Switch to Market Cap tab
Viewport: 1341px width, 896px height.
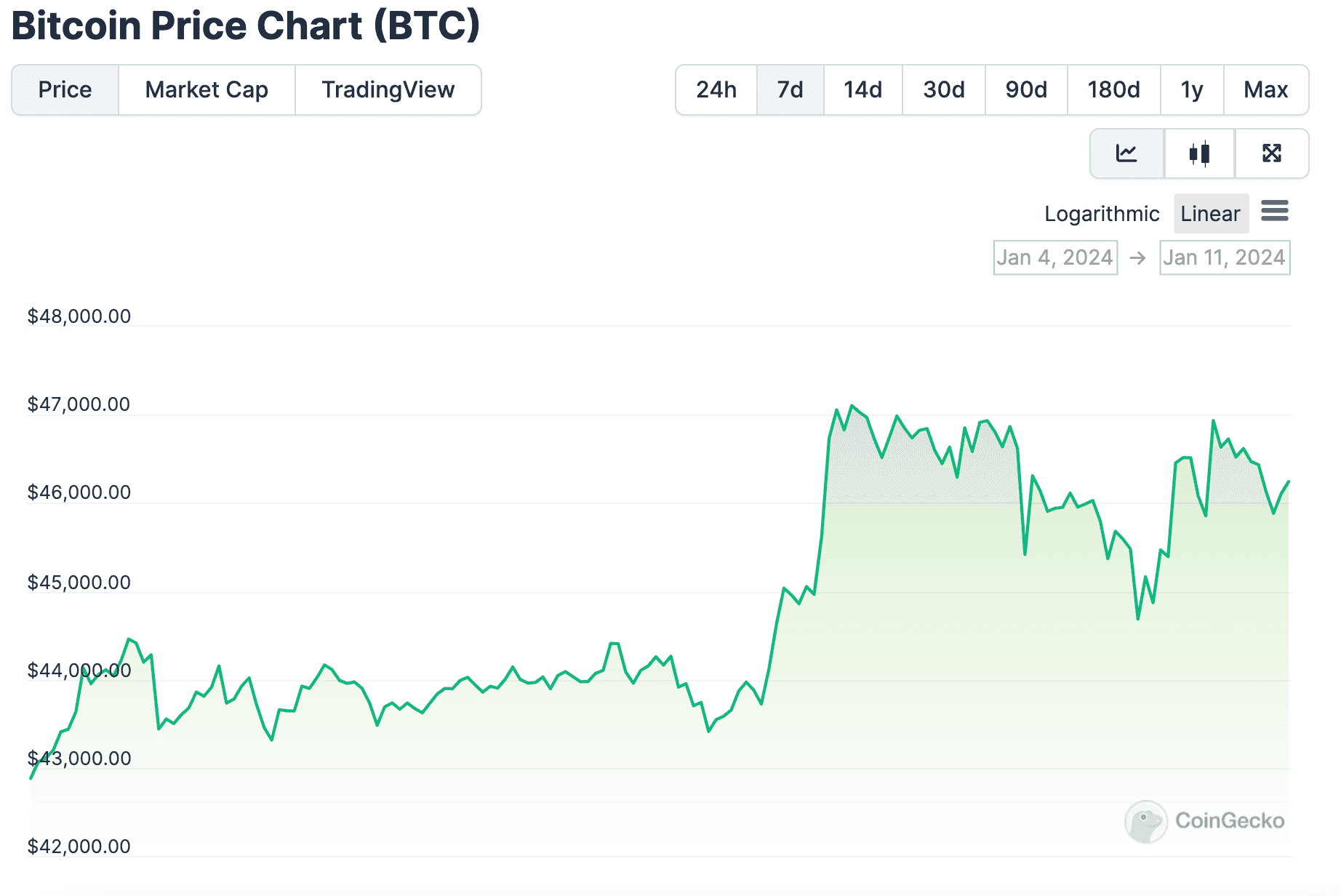[x=207, y=89]
